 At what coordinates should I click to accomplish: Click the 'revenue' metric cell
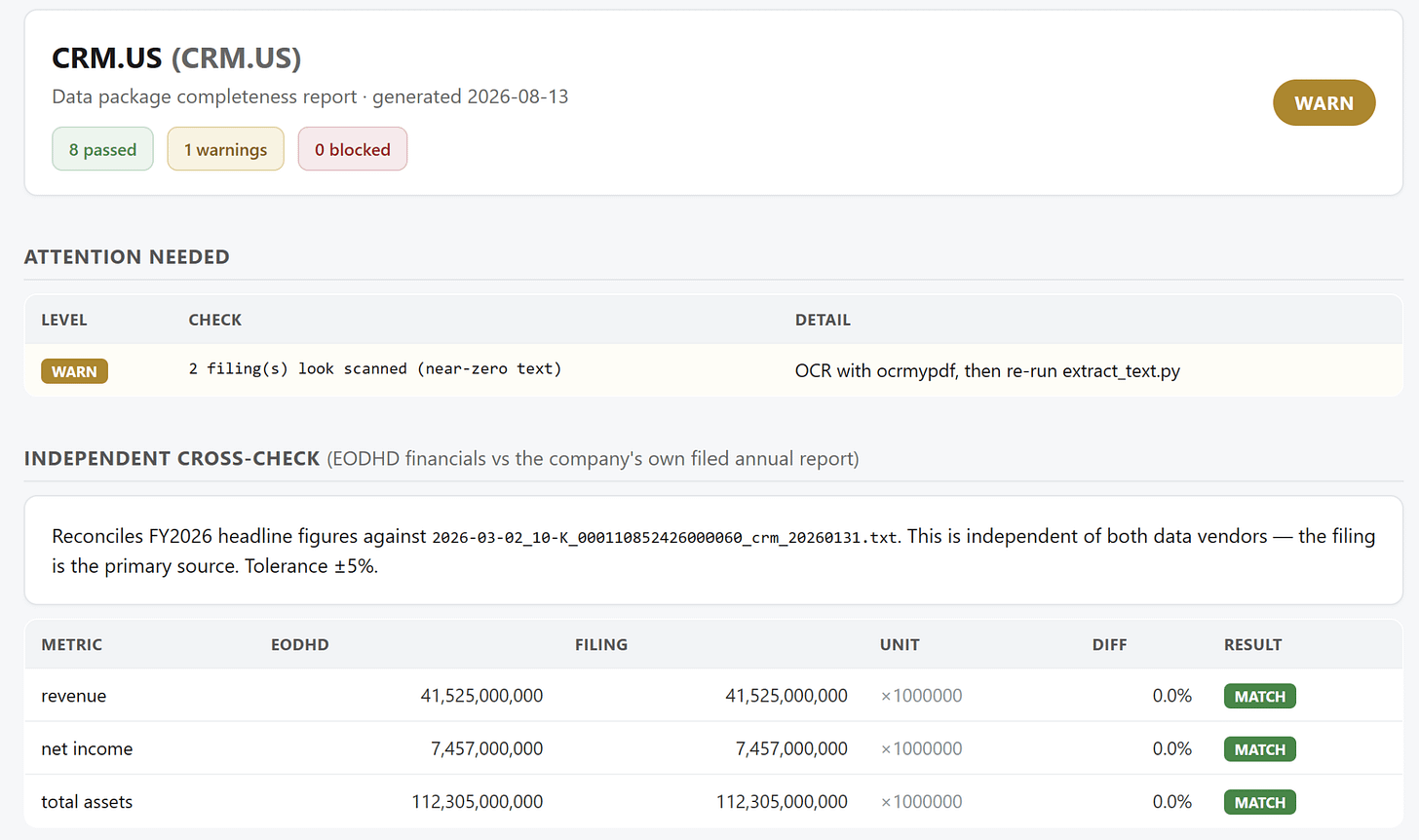73,696
